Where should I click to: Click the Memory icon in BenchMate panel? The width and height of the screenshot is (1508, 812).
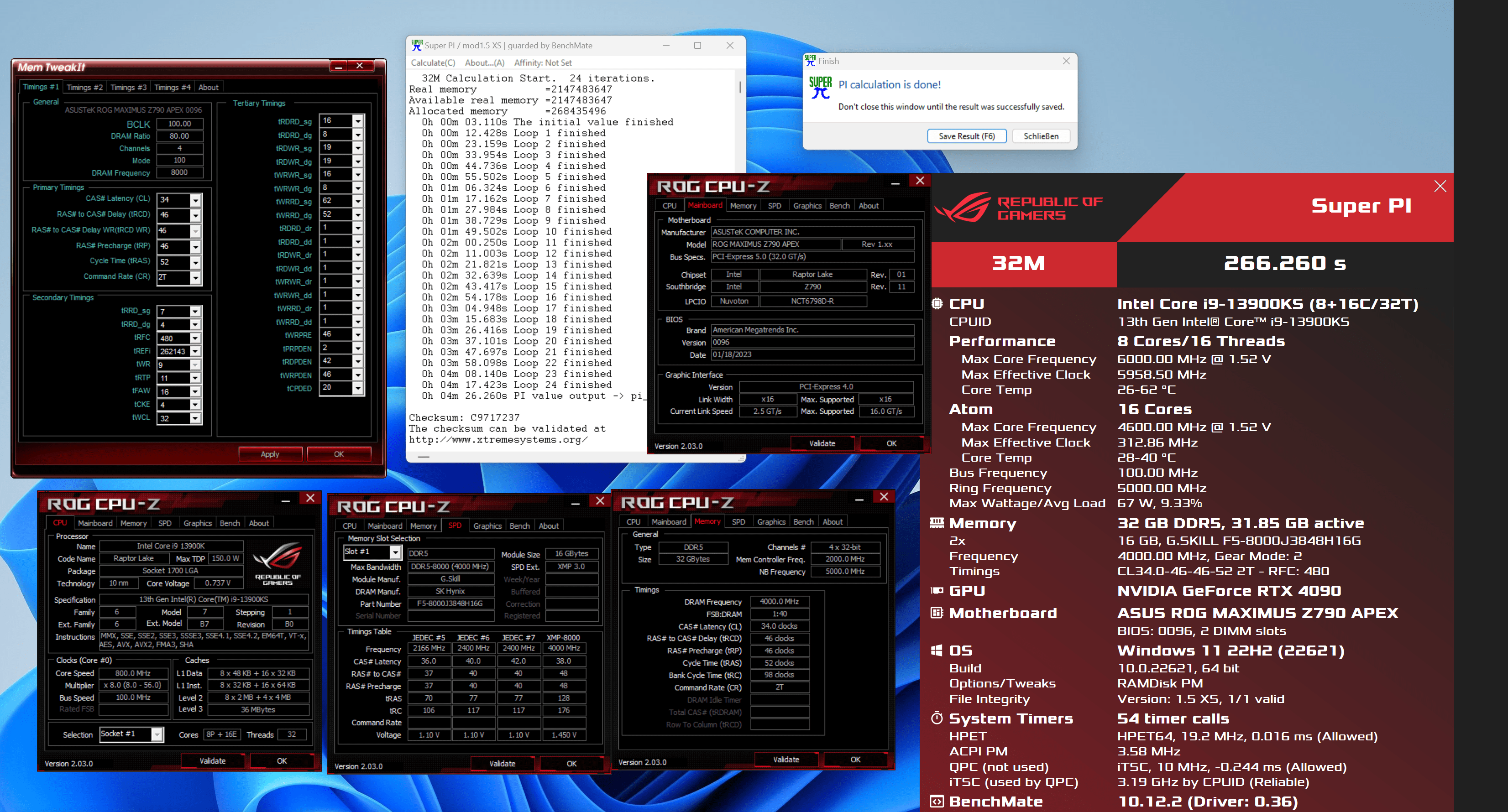click(x=937, y=523)
